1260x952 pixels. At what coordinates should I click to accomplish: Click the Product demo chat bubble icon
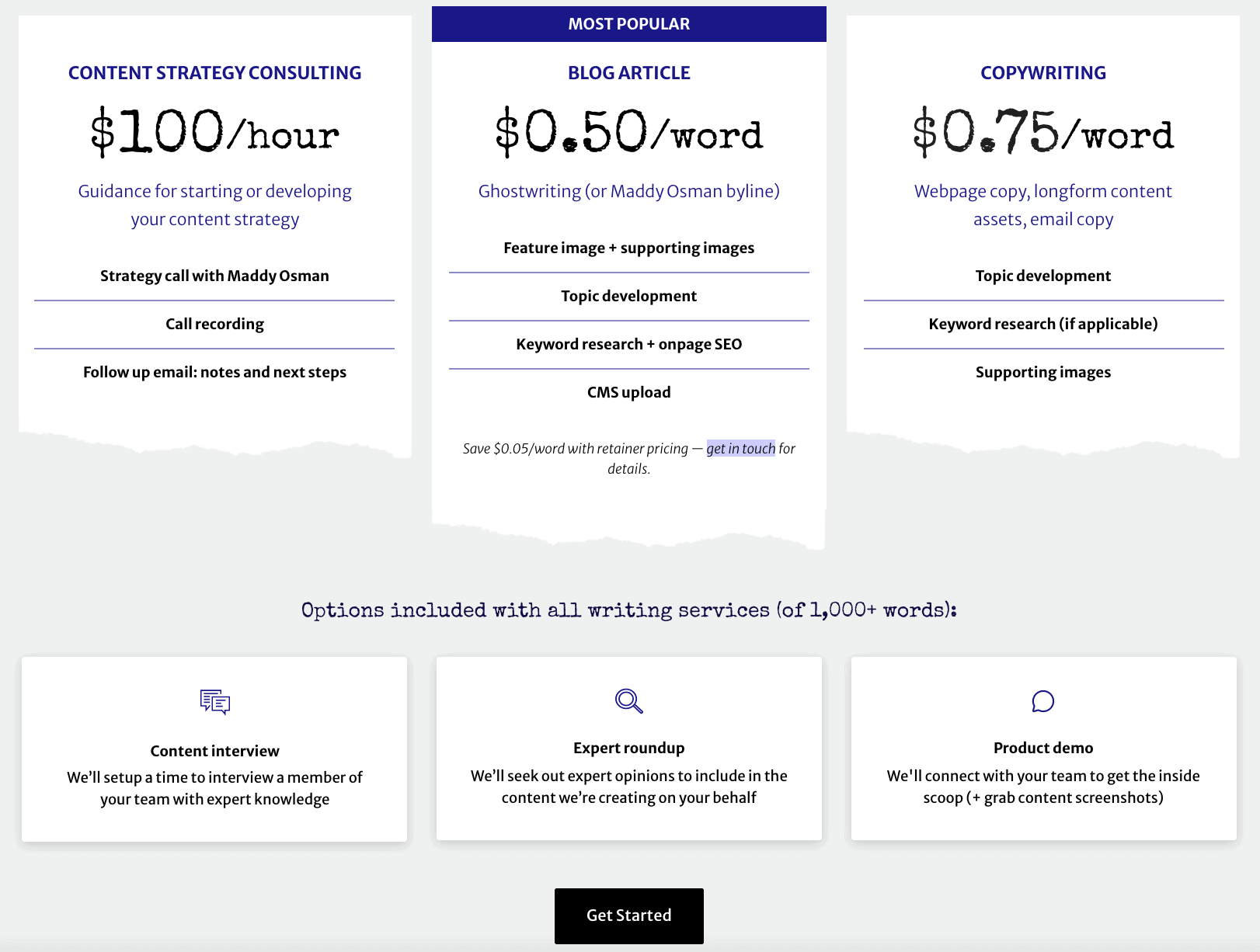(1043, 701)
